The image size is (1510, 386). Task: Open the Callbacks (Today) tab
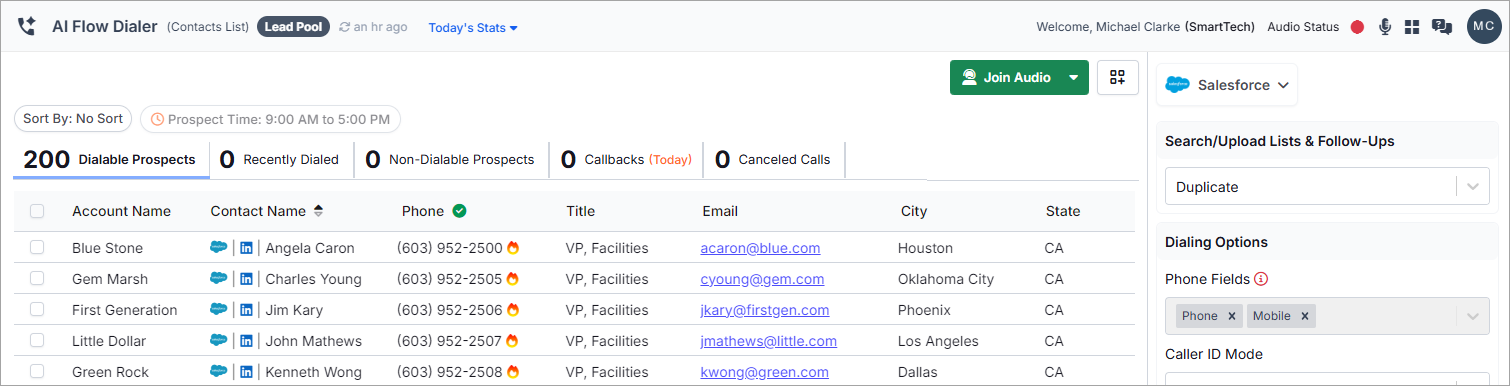(626, 159)
